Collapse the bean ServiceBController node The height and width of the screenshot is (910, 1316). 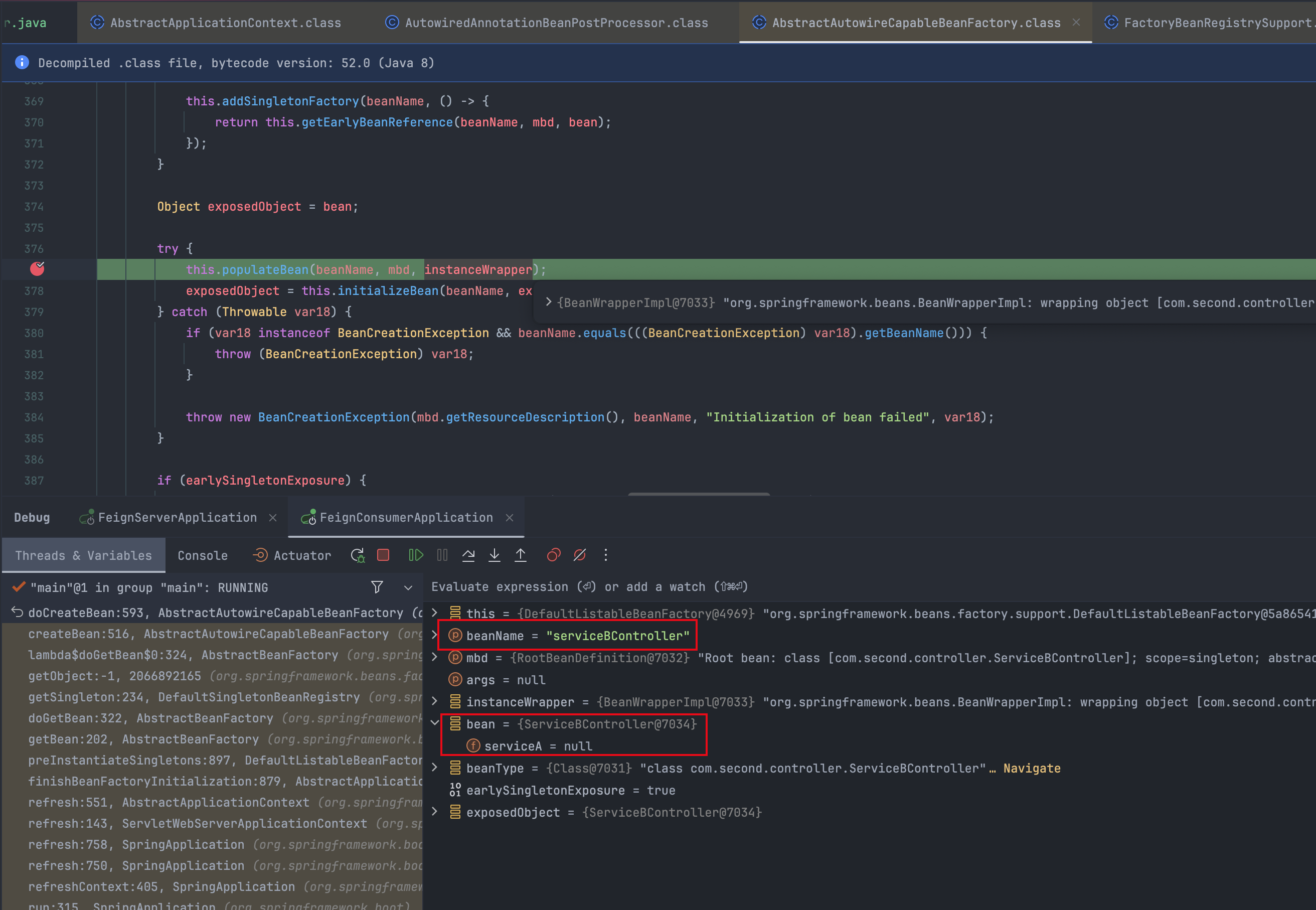(435, 723)
